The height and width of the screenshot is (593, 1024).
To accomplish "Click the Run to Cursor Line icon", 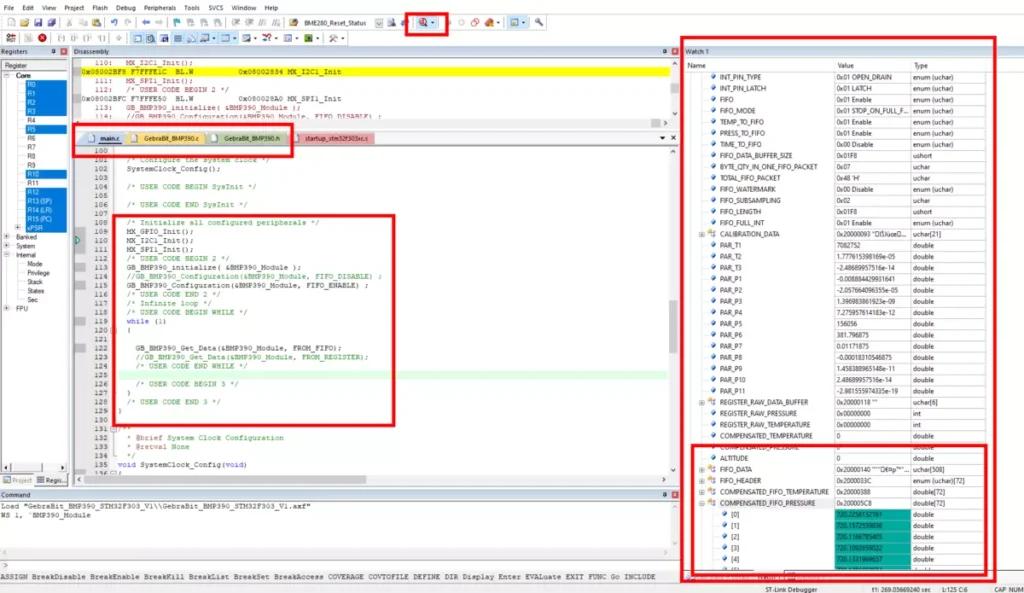I will coord(101,39).
